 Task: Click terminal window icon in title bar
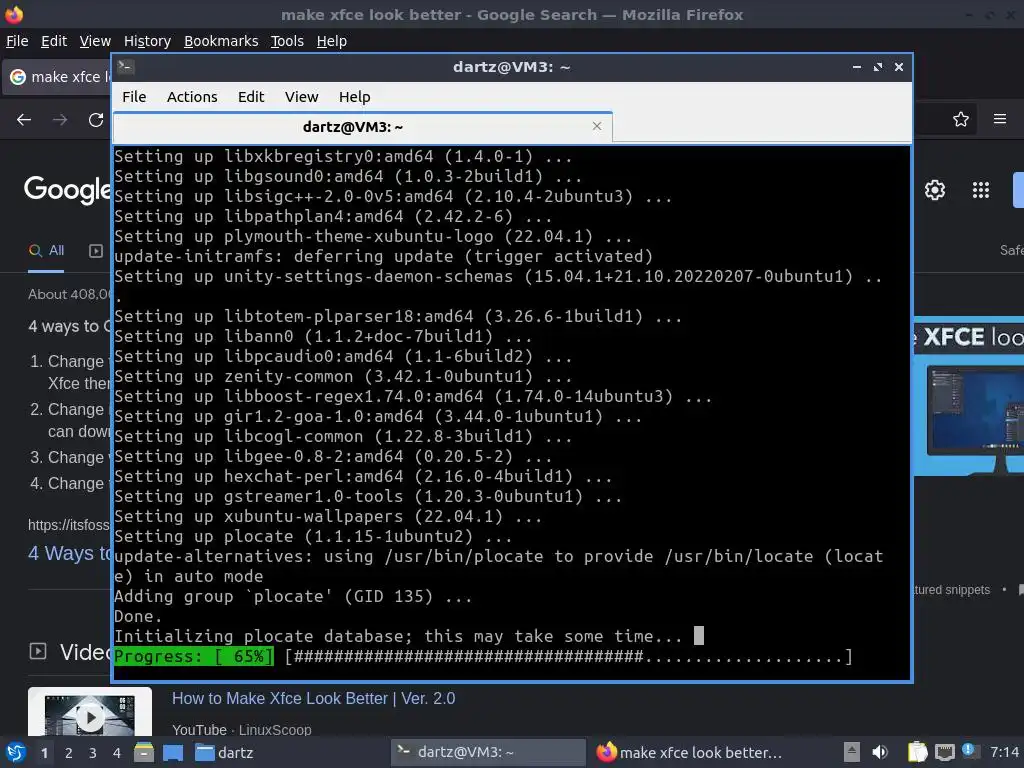click(126, 67)
